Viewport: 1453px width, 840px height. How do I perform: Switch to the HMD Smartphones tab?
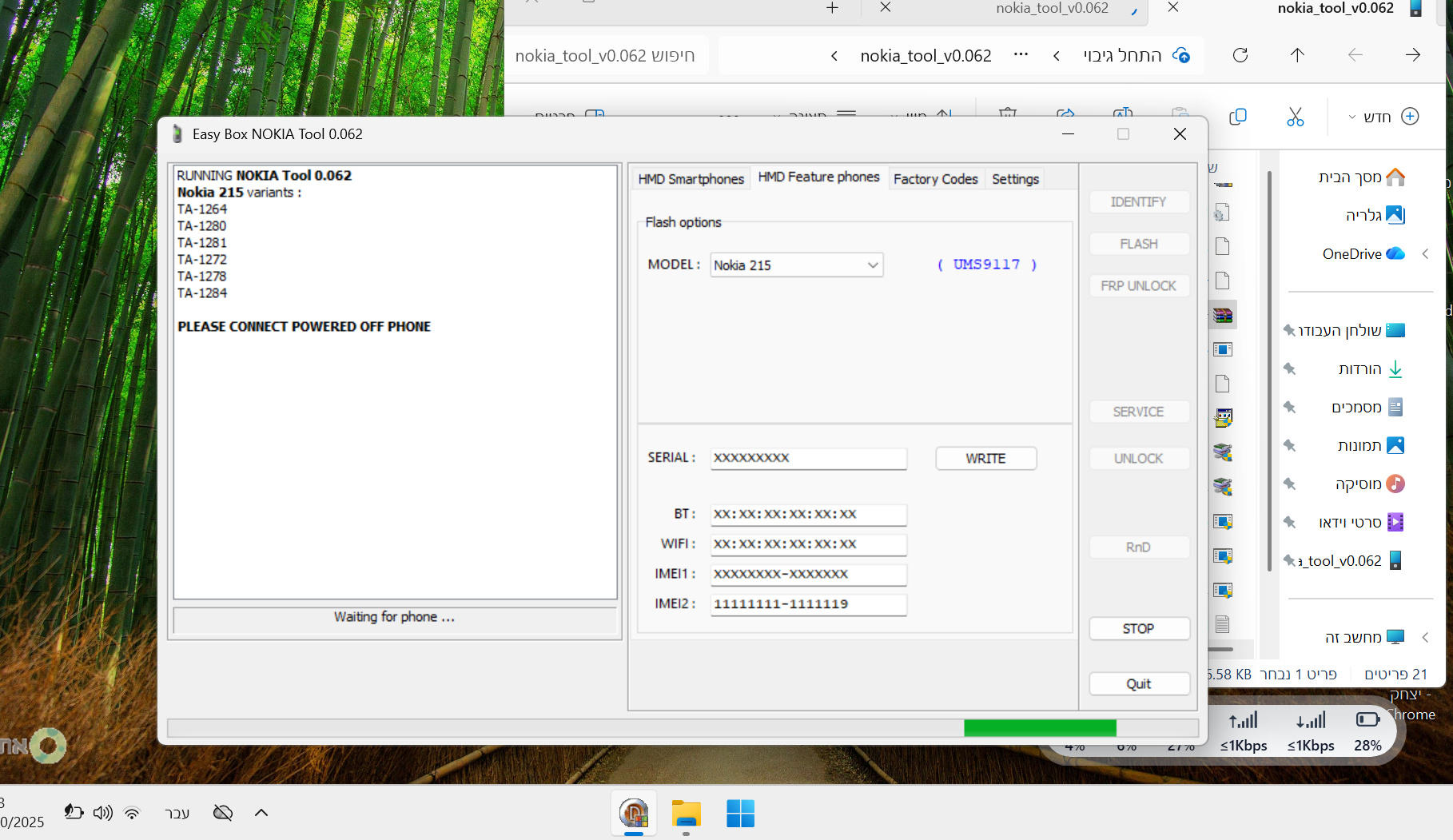691,179
